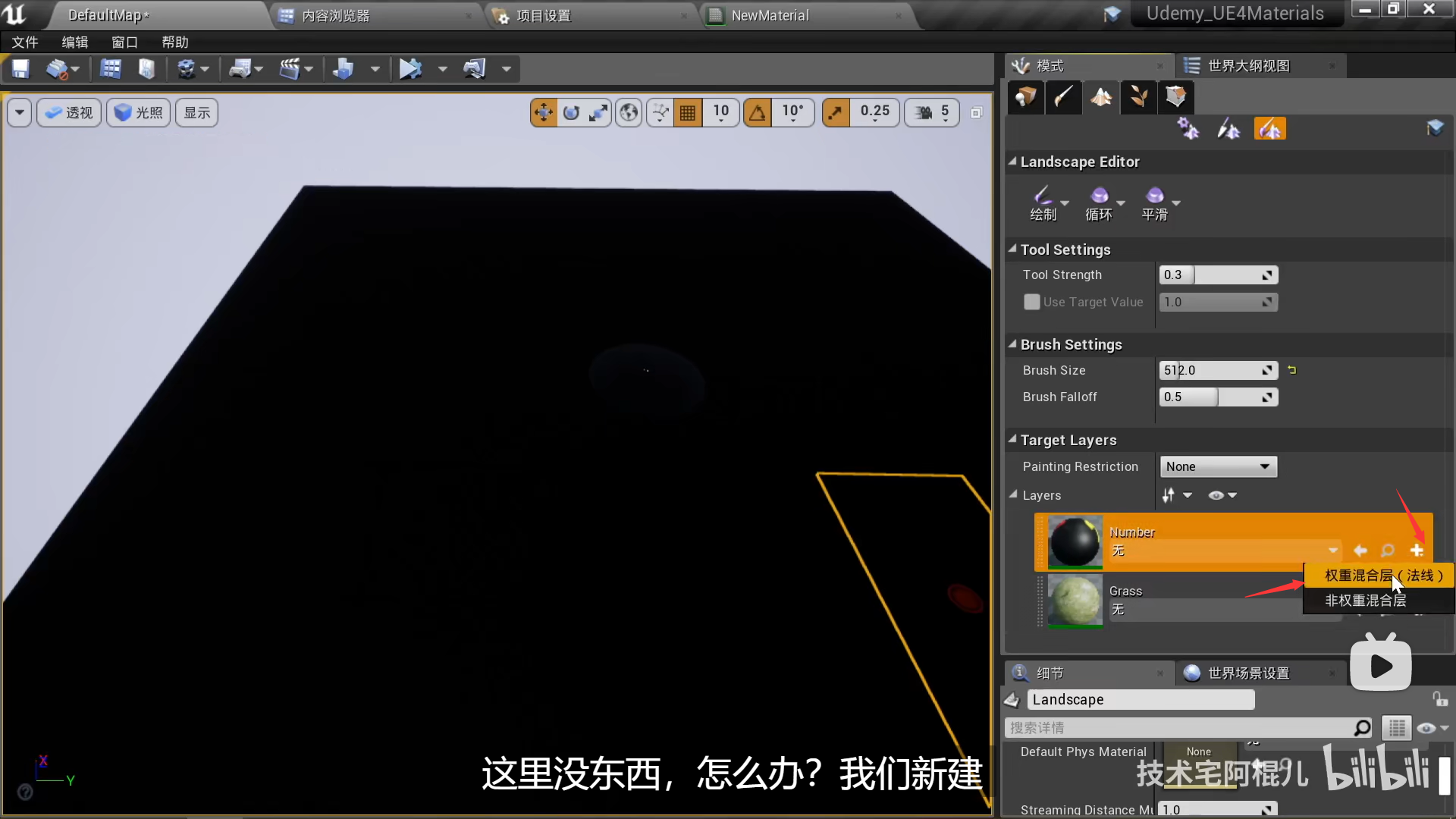The width and height of the screenshot is (1456, 819).
Task: Switch to 世界场景设置 tab
Action: click(1248, 673)
